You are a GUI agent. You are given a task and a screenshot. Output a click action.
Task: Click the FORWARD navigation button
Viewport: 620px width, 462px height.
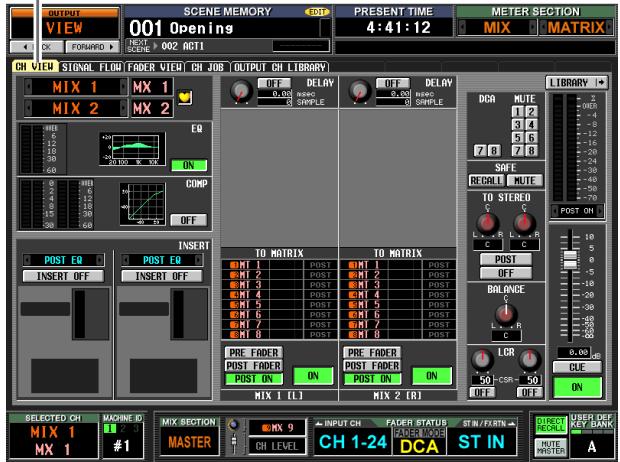coord(92,47)
